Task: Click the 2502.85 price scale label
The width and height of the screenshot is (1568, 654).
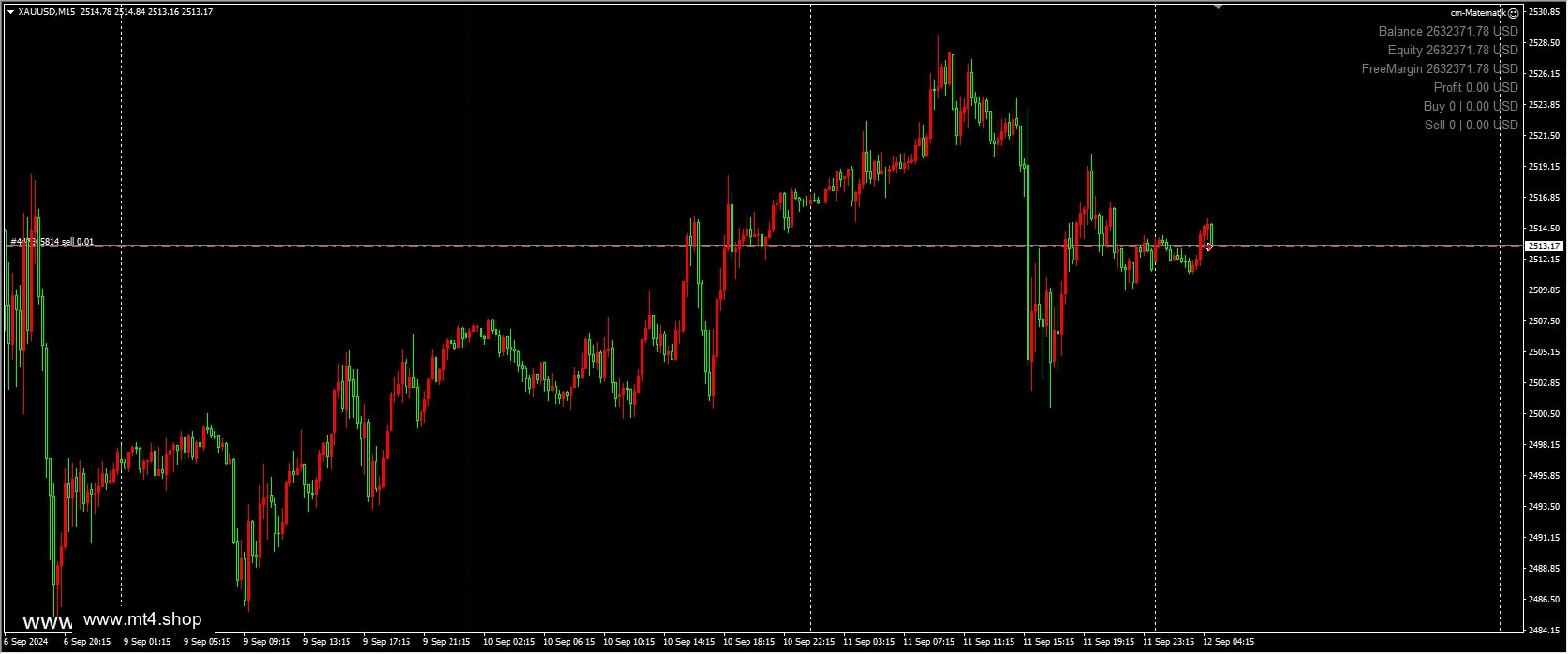Action: 1544,383
